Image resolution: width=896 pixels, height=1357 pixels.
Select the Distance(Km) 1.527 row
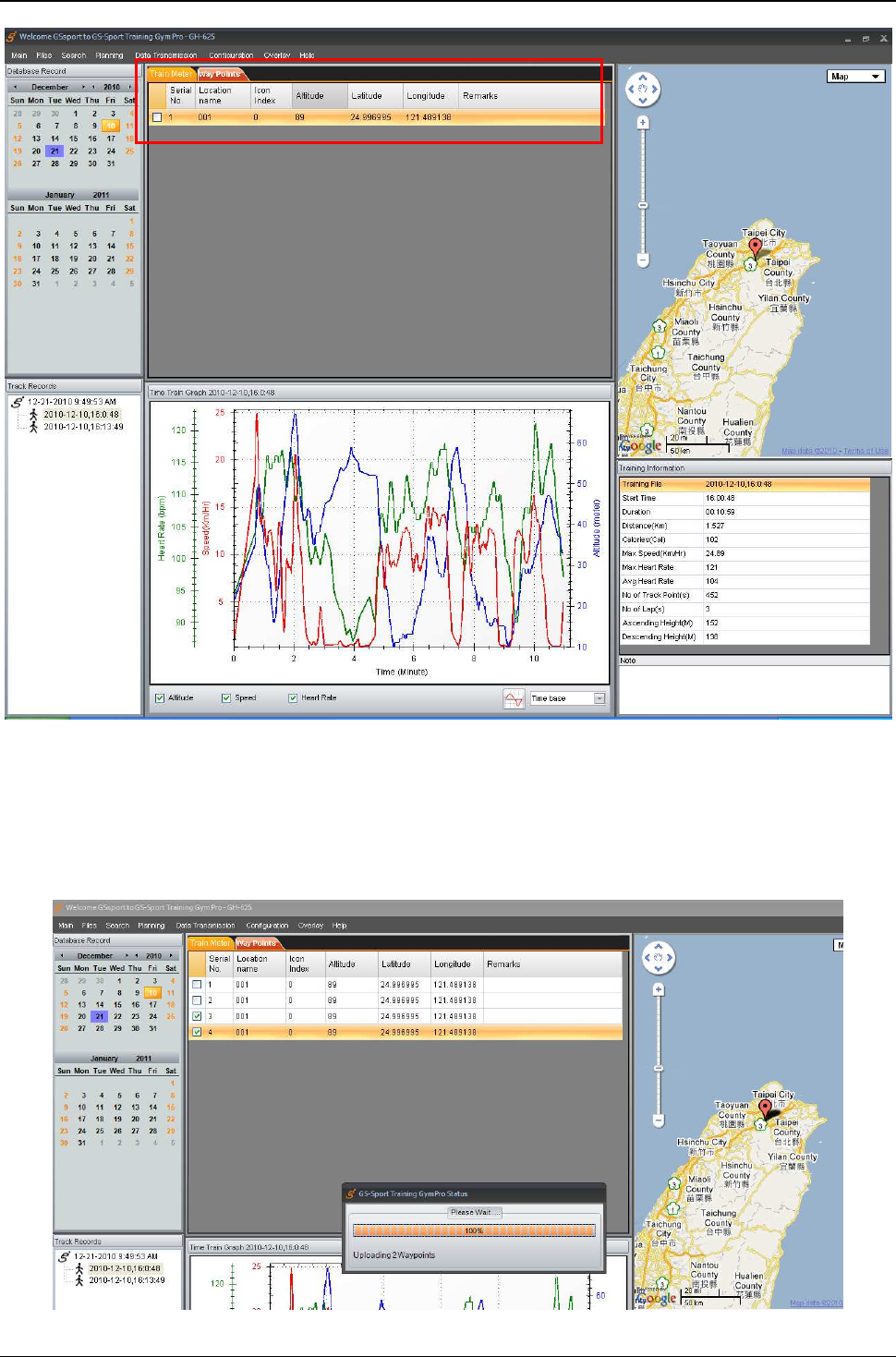(x=745, y=526)
